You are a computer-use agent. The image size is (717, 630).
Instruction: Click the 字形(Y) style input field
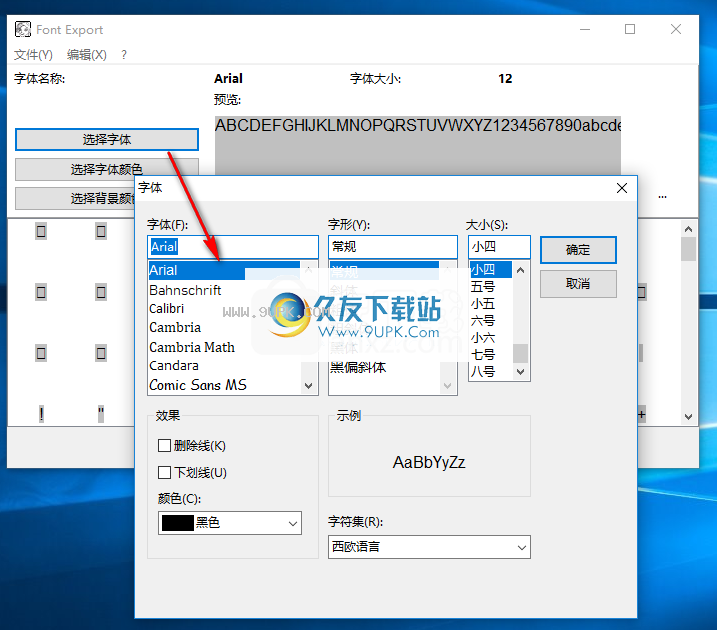tap(393, 247)
